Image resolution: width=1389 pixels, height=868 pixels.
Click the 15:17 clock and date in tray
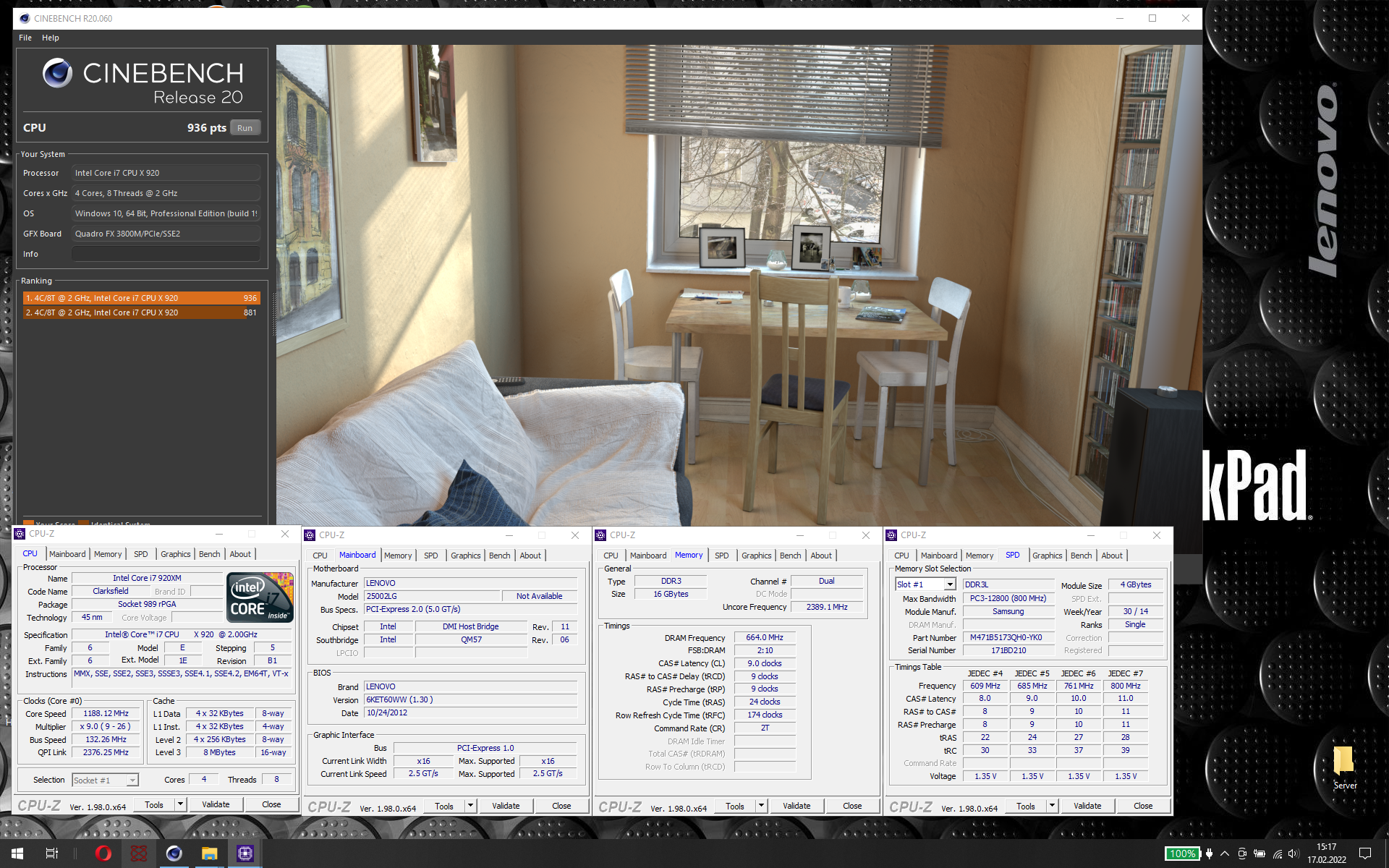(x=1327, y=854)
